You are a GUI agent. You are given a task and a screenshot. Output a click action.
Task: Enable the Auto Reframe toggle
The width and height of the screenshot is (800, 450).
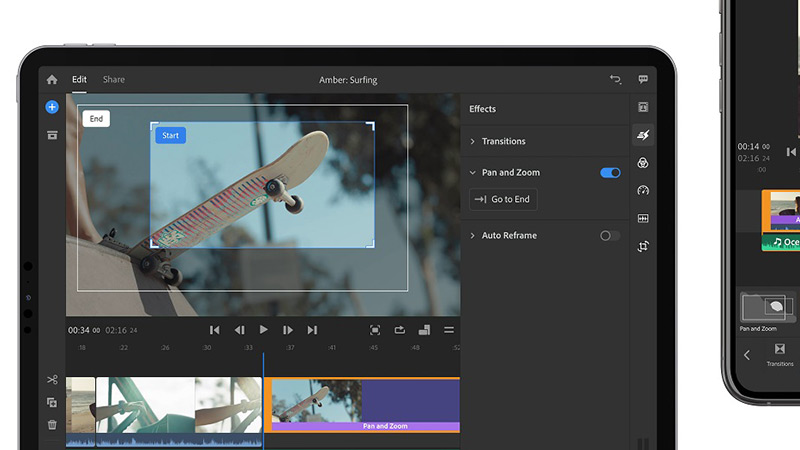609,236
